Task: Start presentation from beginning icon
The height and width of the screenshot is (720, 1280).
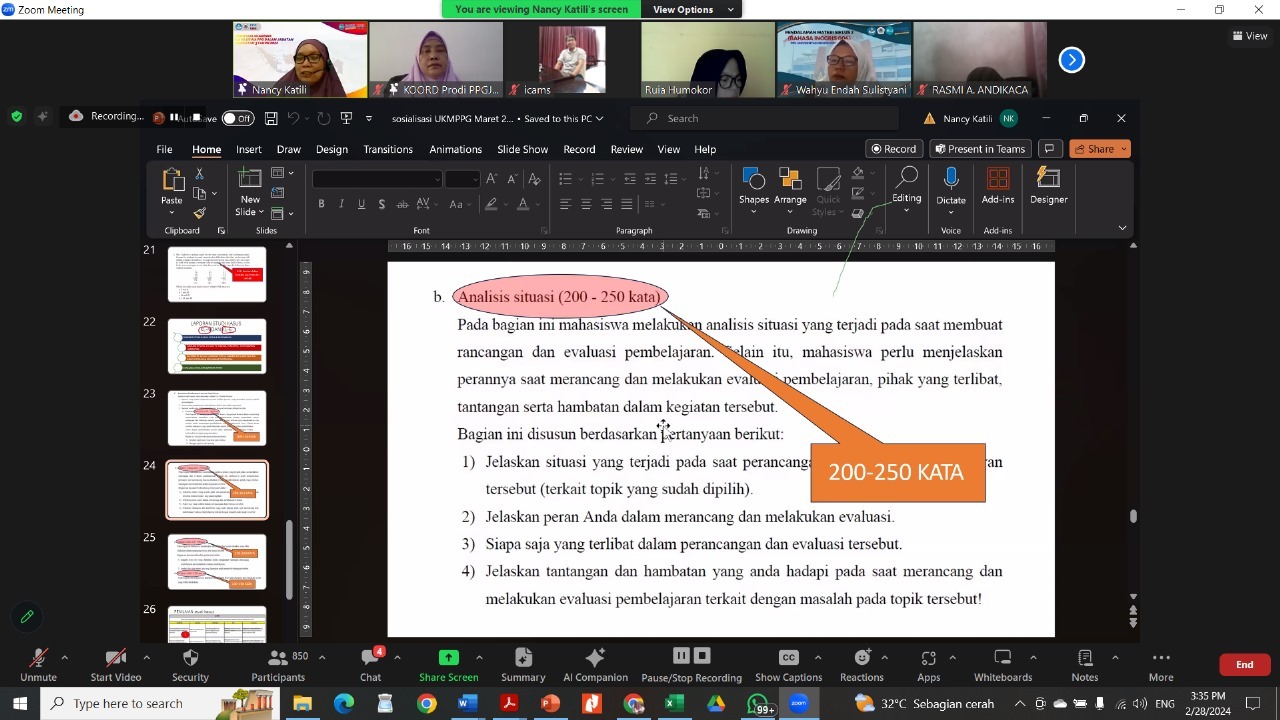Action: pyautogui.click(x=347, y=118)
